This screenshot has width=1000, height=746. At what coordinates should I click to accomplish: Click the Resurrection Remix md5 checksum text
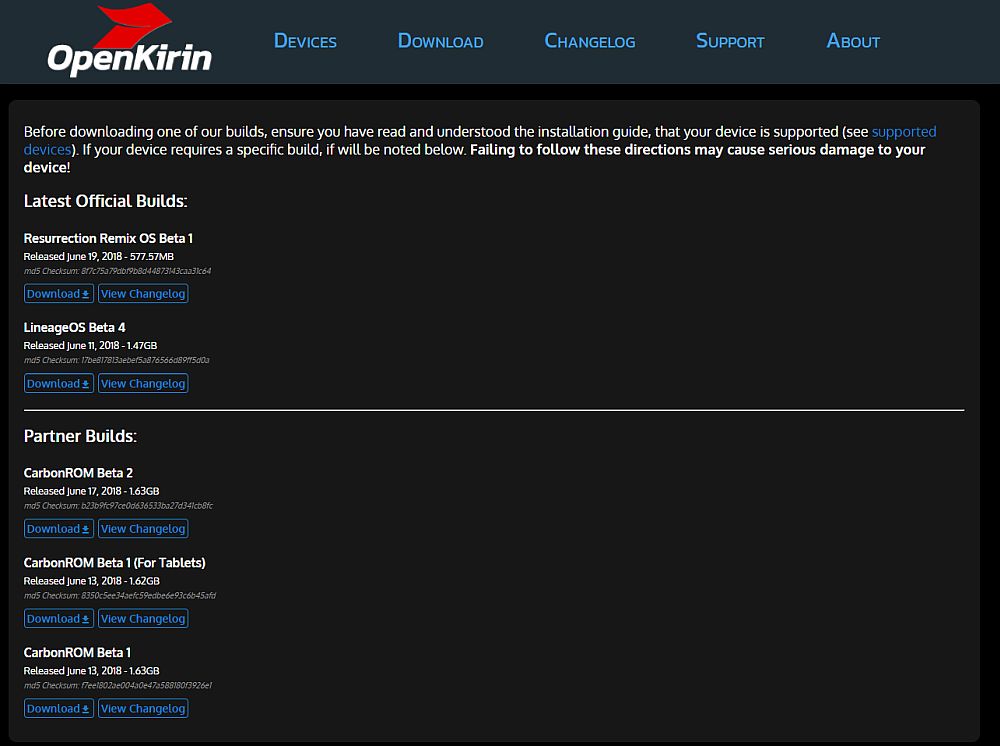[x=117, y=271]
